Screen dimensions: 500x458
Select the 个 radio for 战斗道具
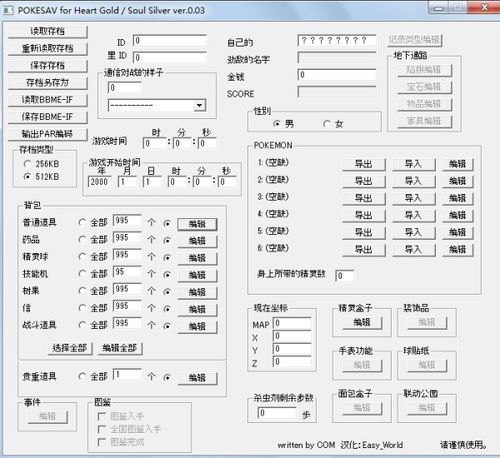167,326
